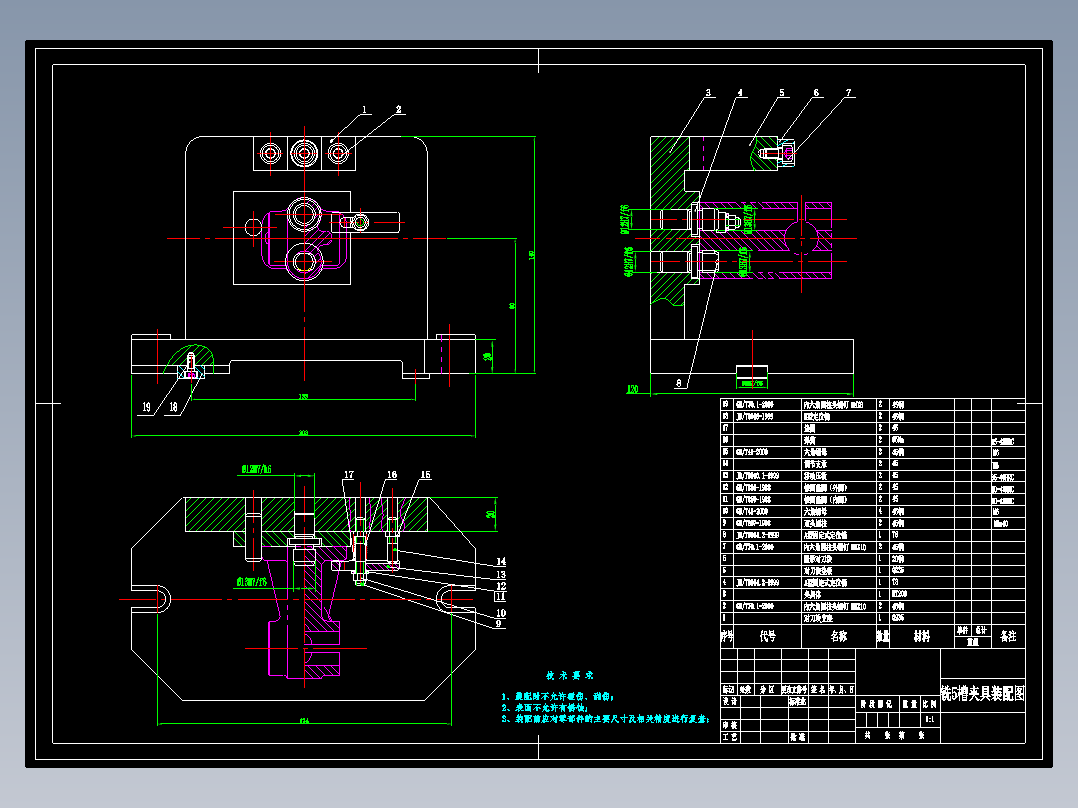Pick part balloon number 13
Screen dimensions: 1078x808
(500, 574)
